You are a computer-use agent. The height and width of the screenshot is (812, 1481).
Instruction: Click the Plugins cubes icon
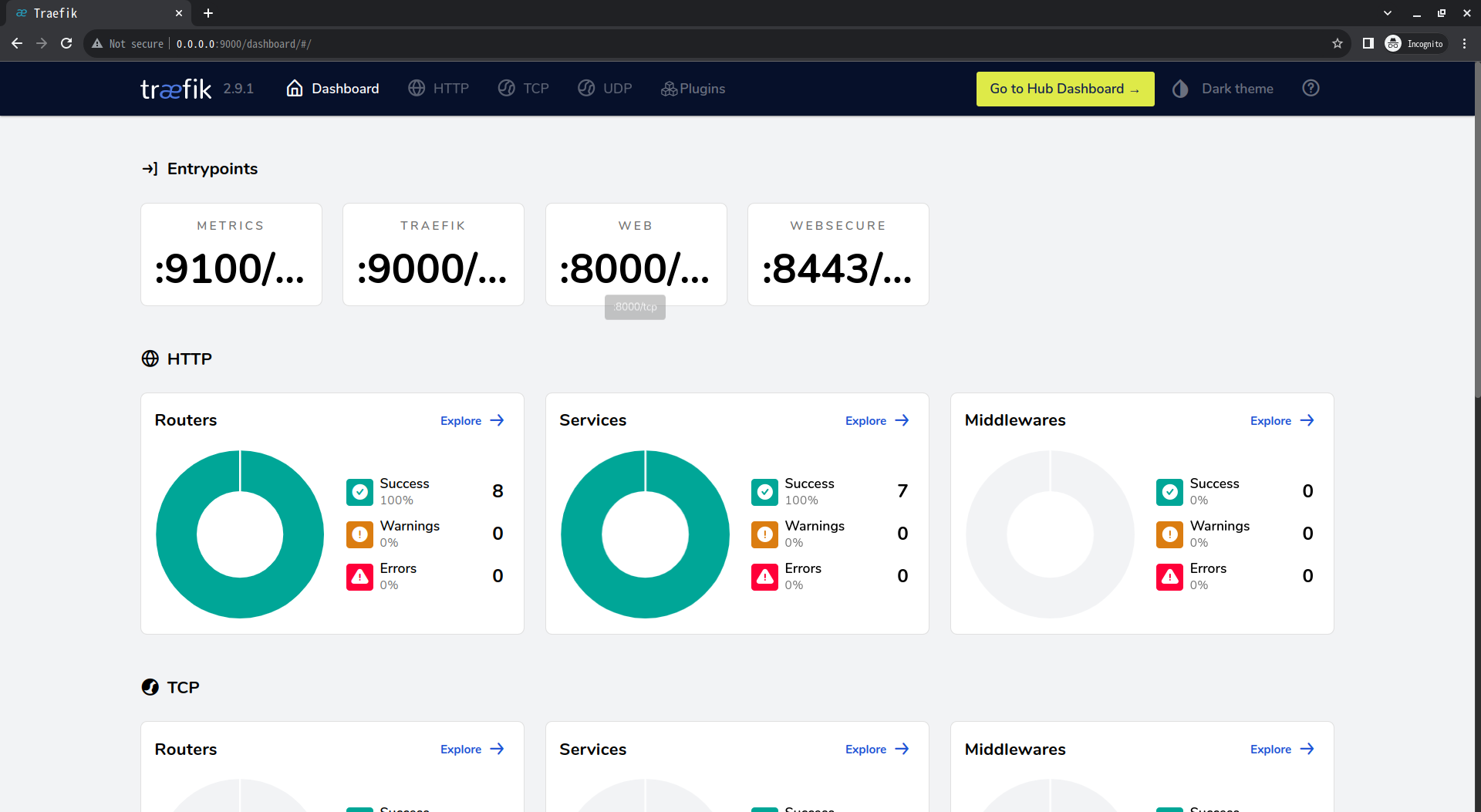669,89
